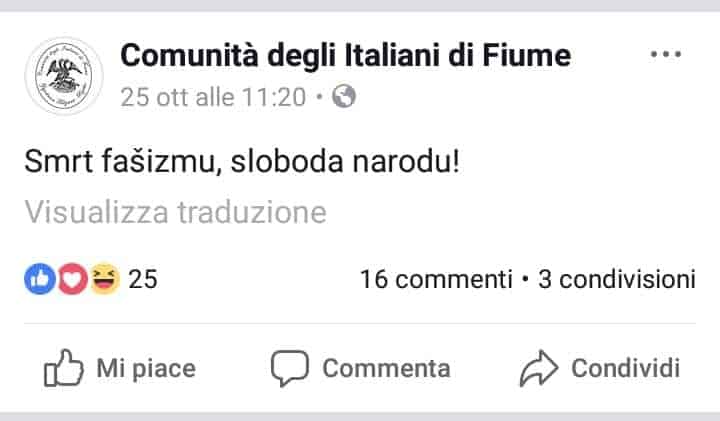Click the thumbs-up outline icon

[63, 368]
